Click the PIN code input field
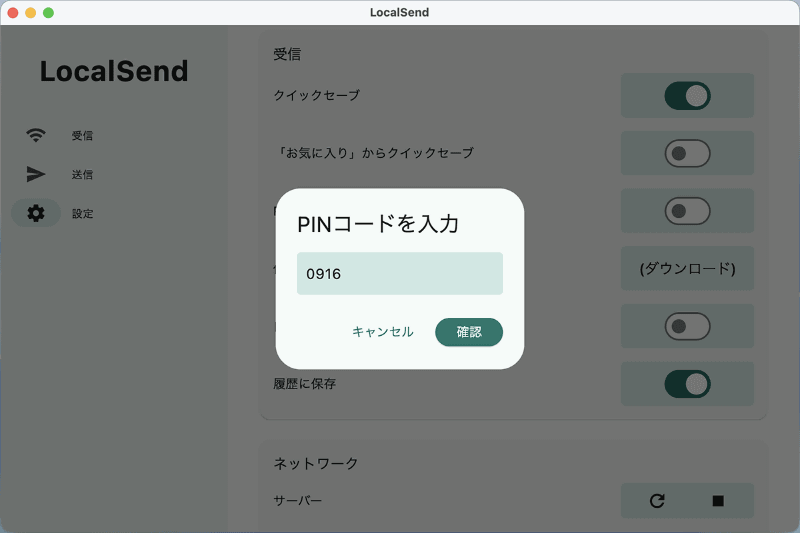The height and width of the screenshot is (533, 800). 399,273
